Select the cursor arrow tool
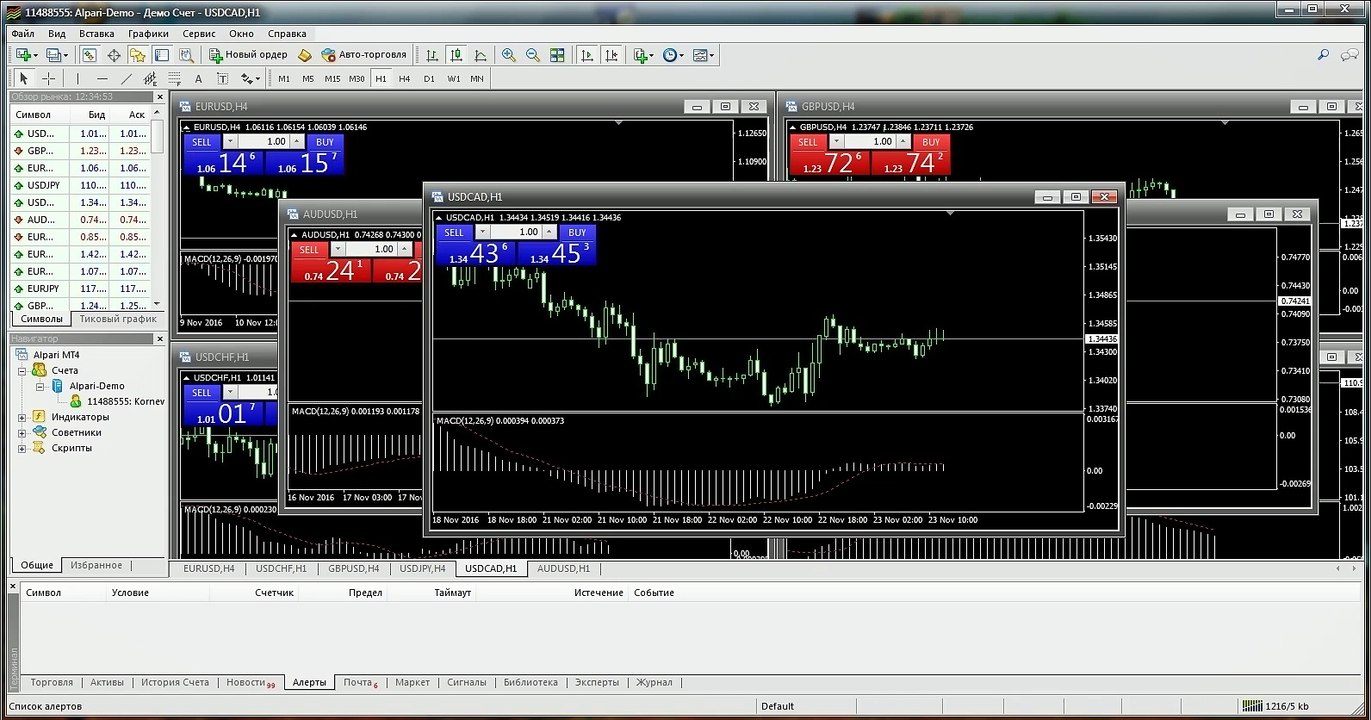The width and height of the screenshot is (1371, 720). tap(24, 78)
